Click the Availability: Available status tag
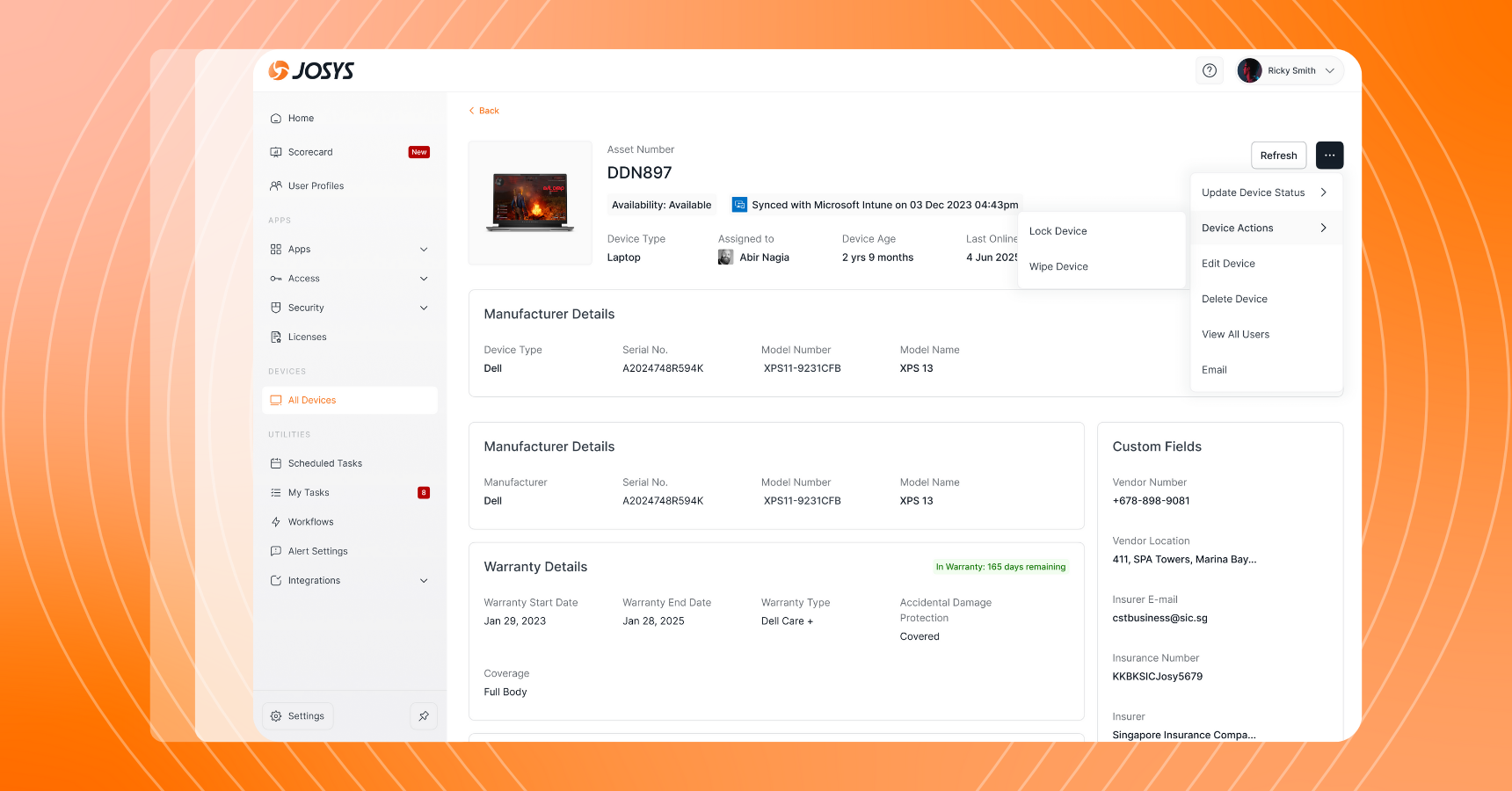Image resolution: width=1512 pixels, height=791 pixels. click(x=662, y=205)
